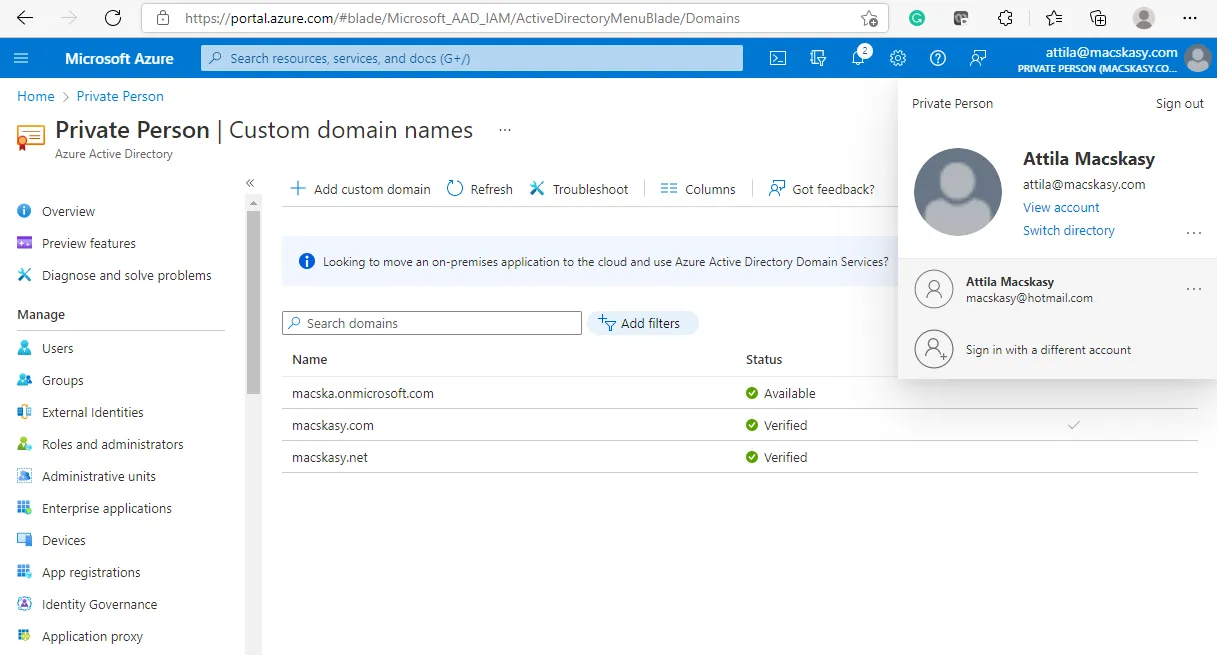Viewport: 1217px width, 655px height.
Task: Sort by the Status column header
Action: [764, 360]
